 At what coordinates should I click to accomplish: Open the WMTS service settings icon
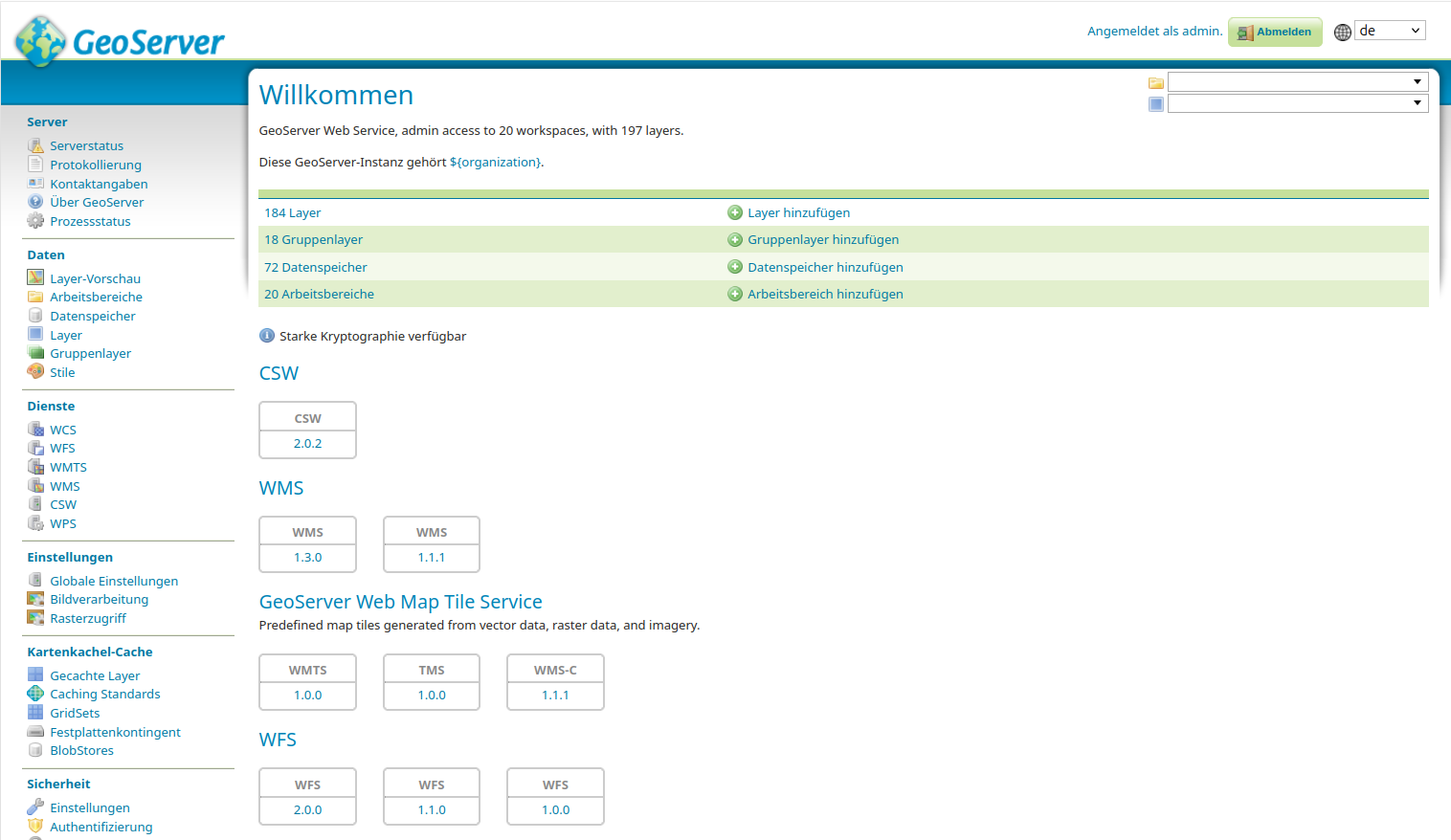[34, 467]
